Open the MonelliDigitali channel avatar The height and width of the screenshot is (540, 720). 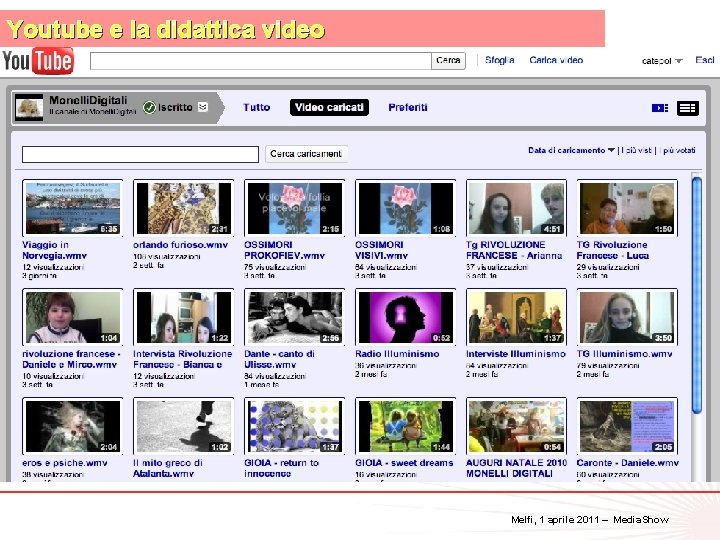point(29,107)
